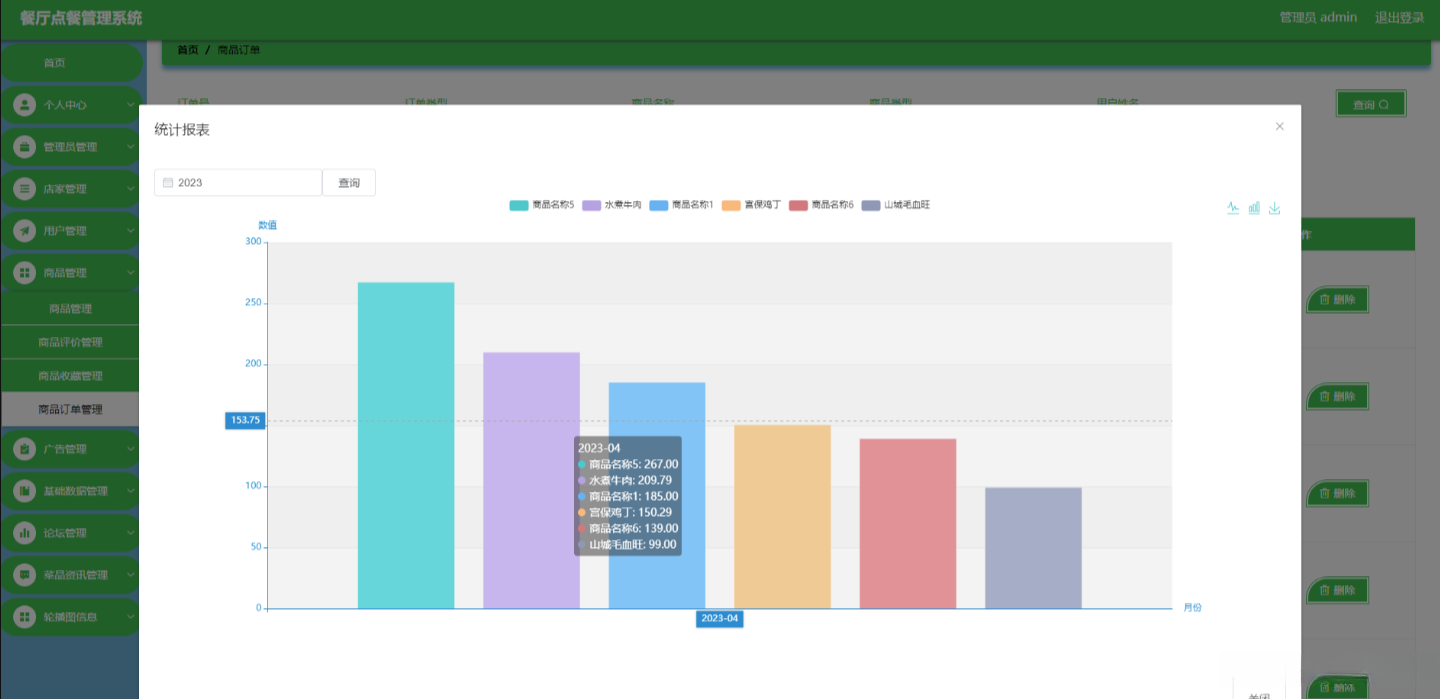Toggle 商品名称6 series in legend
1440x699 pixels.
pos(821,205)
